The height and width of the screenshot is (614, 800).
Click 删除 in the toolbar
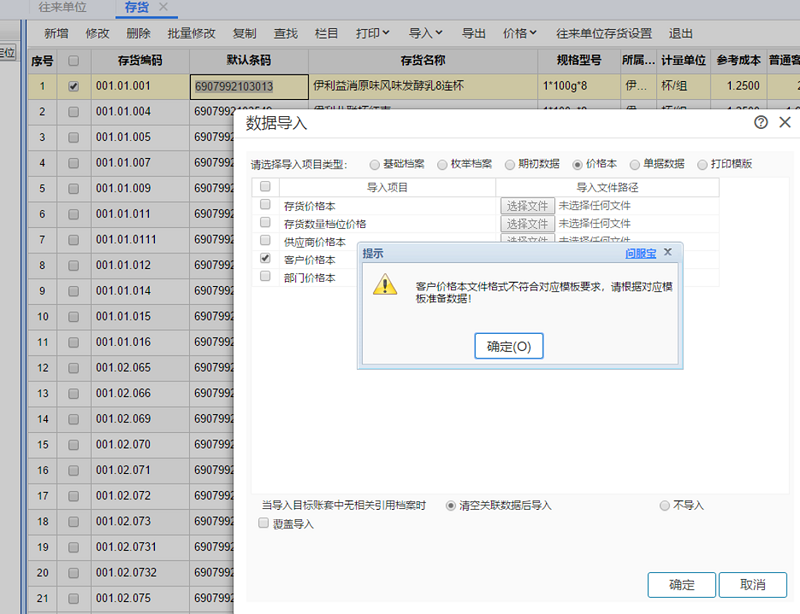click(x=138, y=34)
